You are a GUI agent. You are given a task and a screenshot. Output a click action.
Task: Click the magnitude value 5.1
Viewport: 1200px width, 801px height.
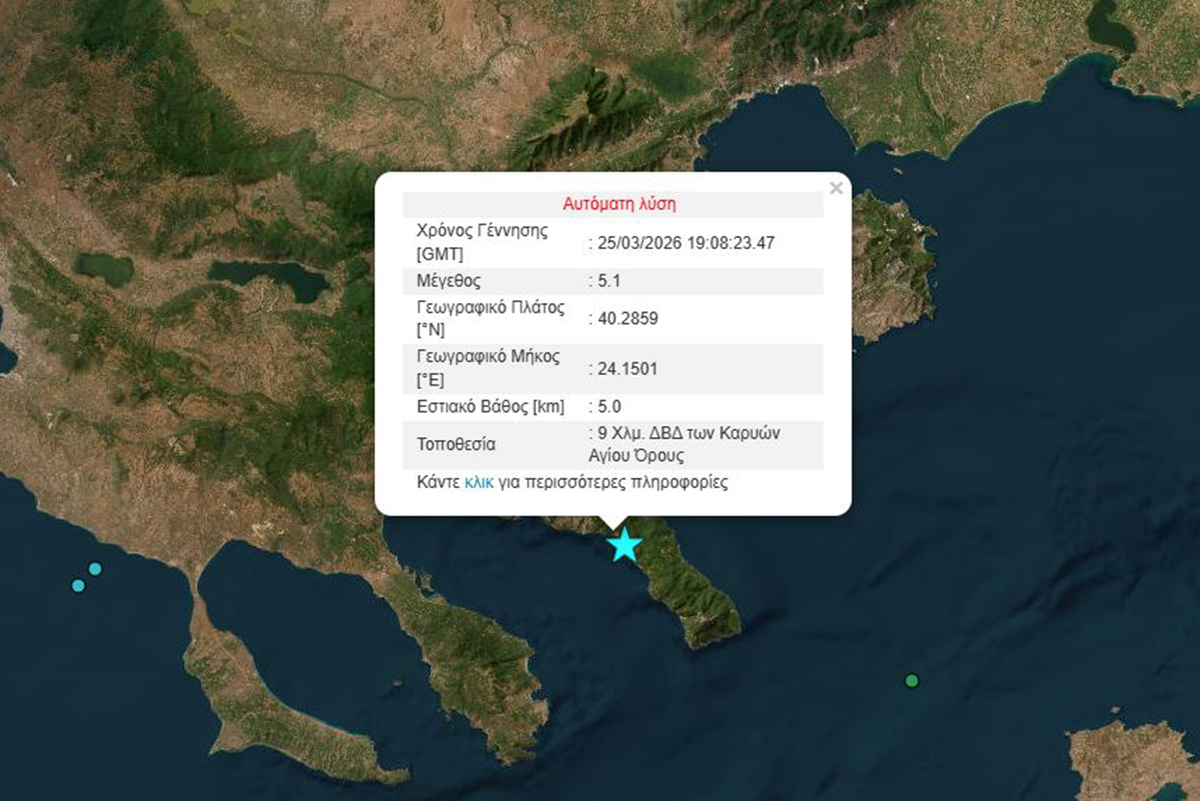click(609, 281)
